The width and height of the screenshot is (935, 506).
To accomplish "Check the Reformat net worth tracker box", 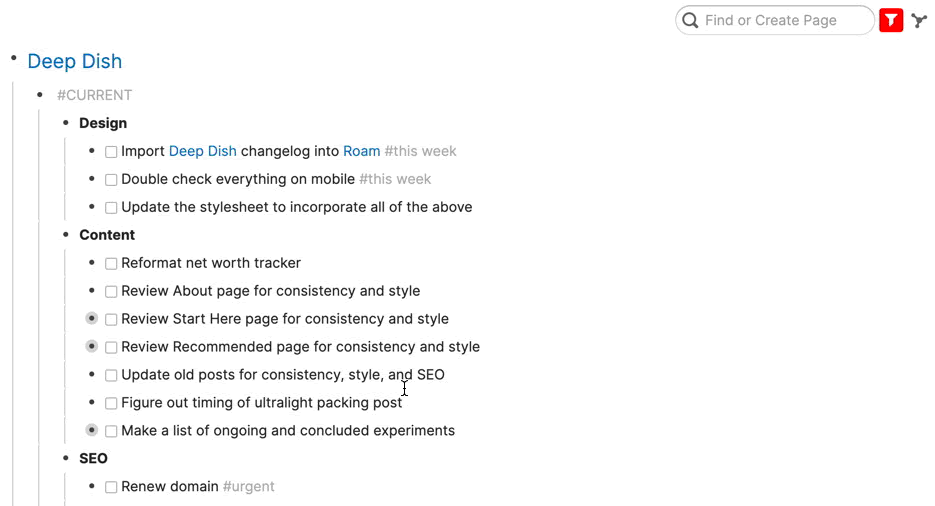I will [111, 264].
